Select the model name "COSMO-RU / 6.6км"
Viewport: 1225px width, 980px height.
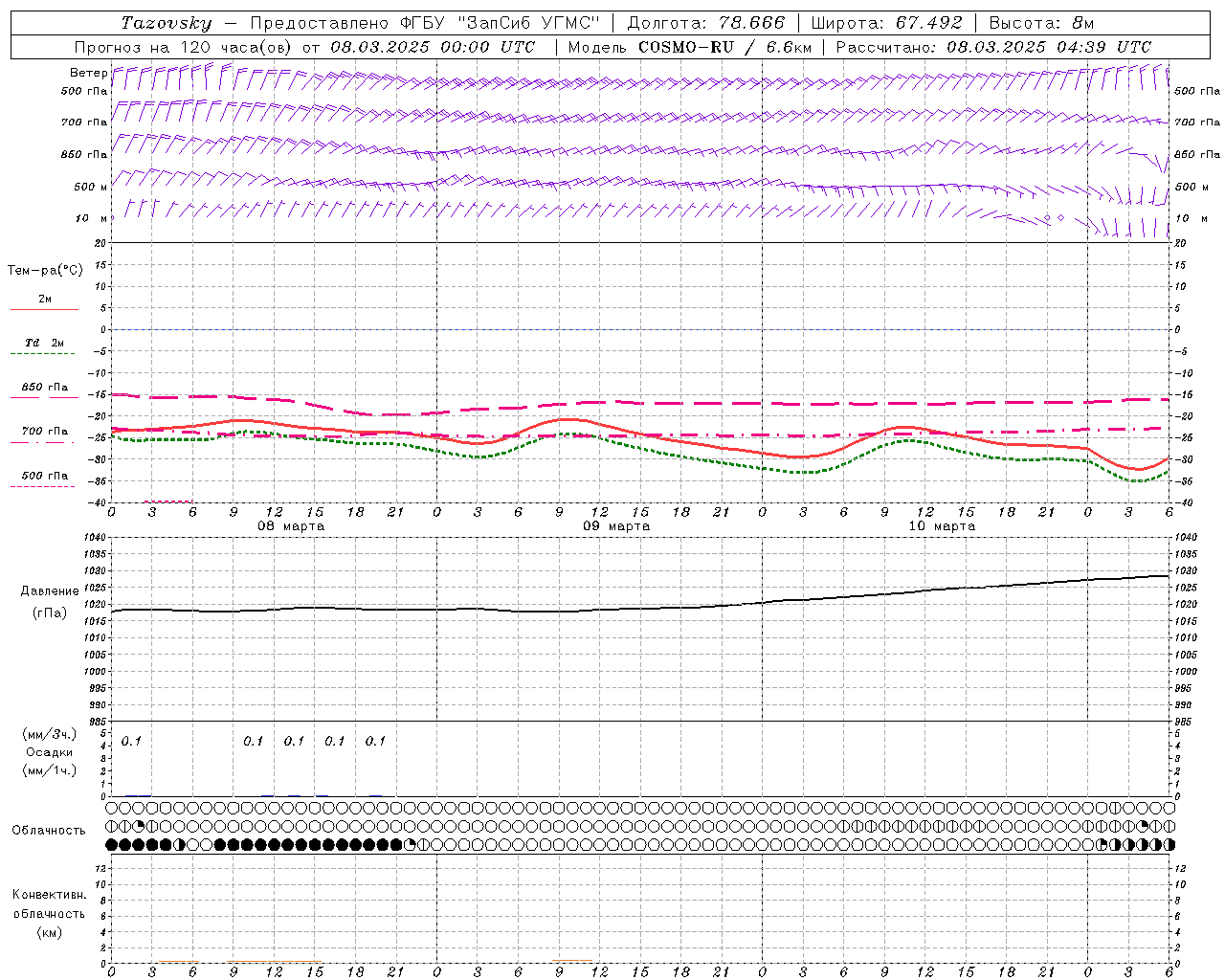pos(724,47)
